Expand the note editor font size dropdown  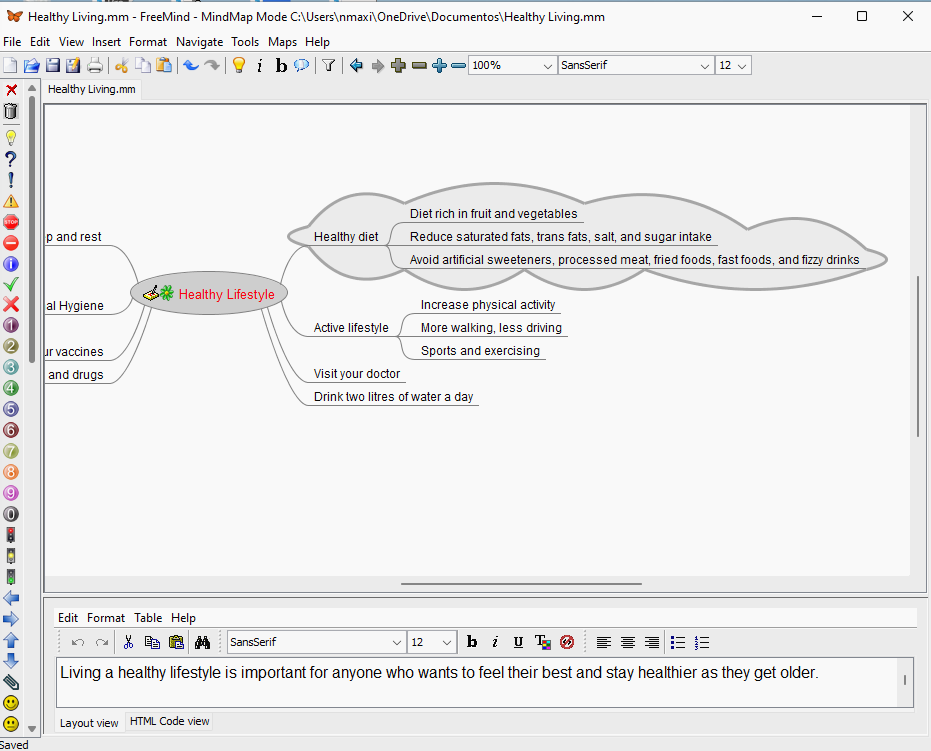447,642
